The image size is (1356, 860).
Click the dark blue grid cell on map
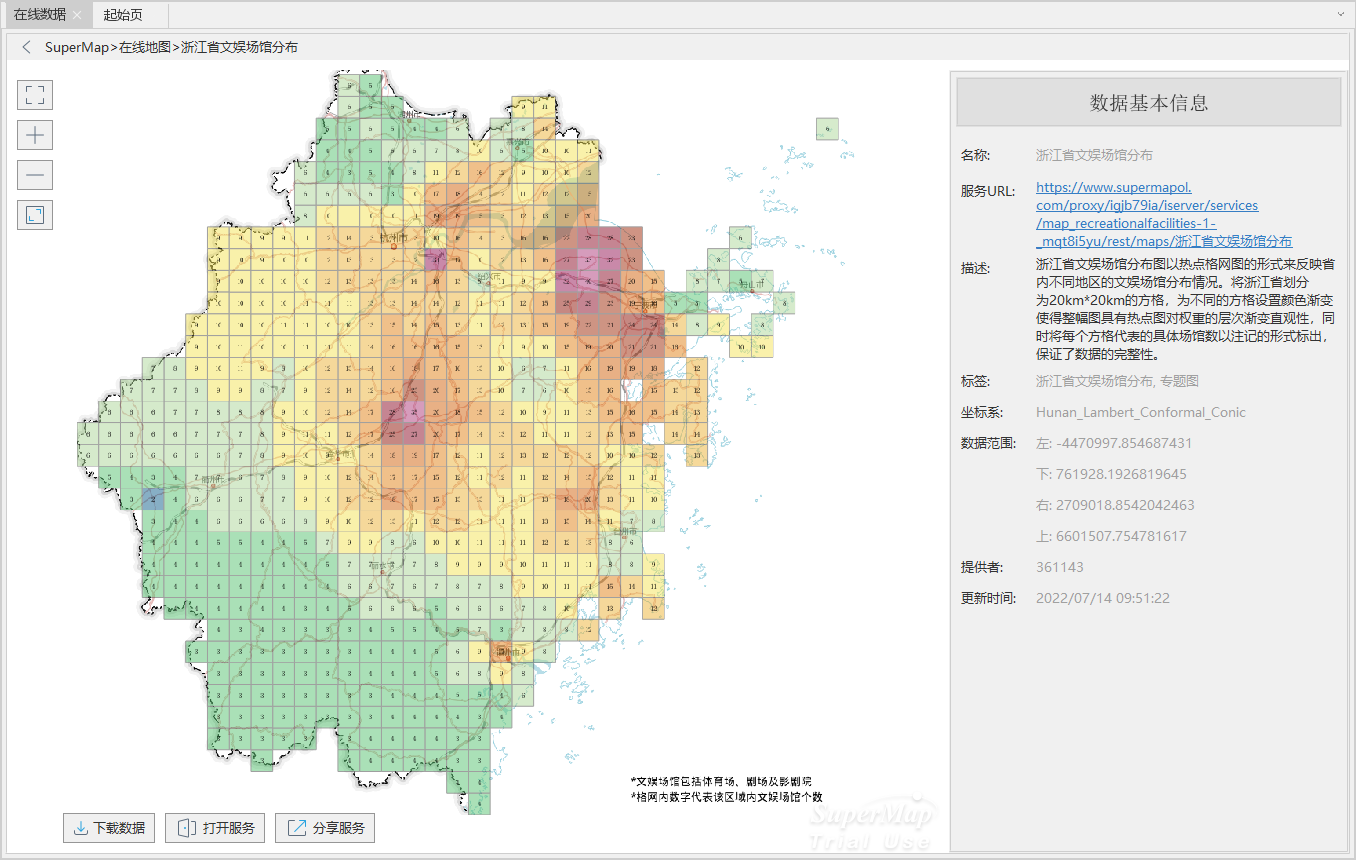pyautogui.click(x=152, y=499)
